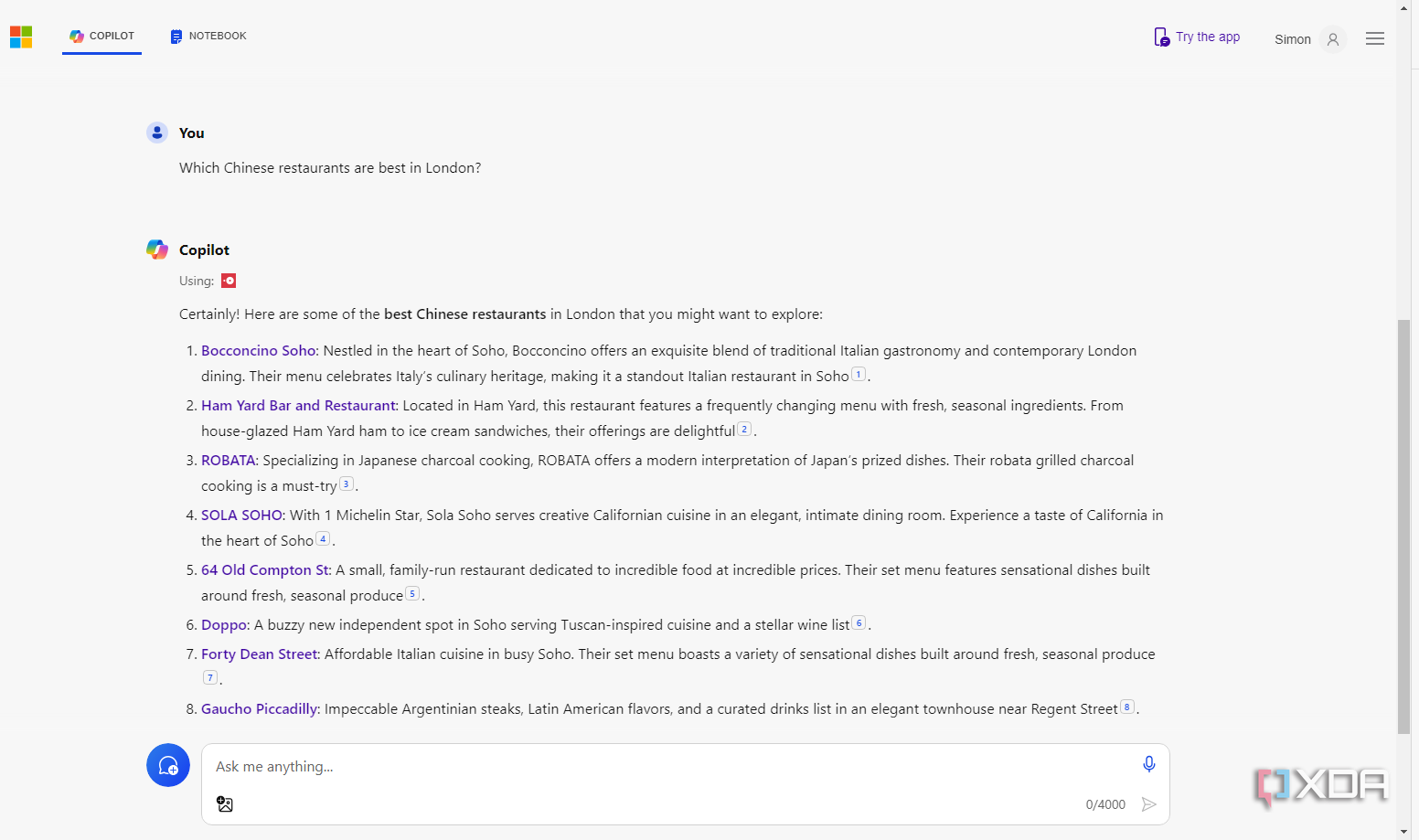
Task: Click the red plugin icon beside Using
Action: 229,281
